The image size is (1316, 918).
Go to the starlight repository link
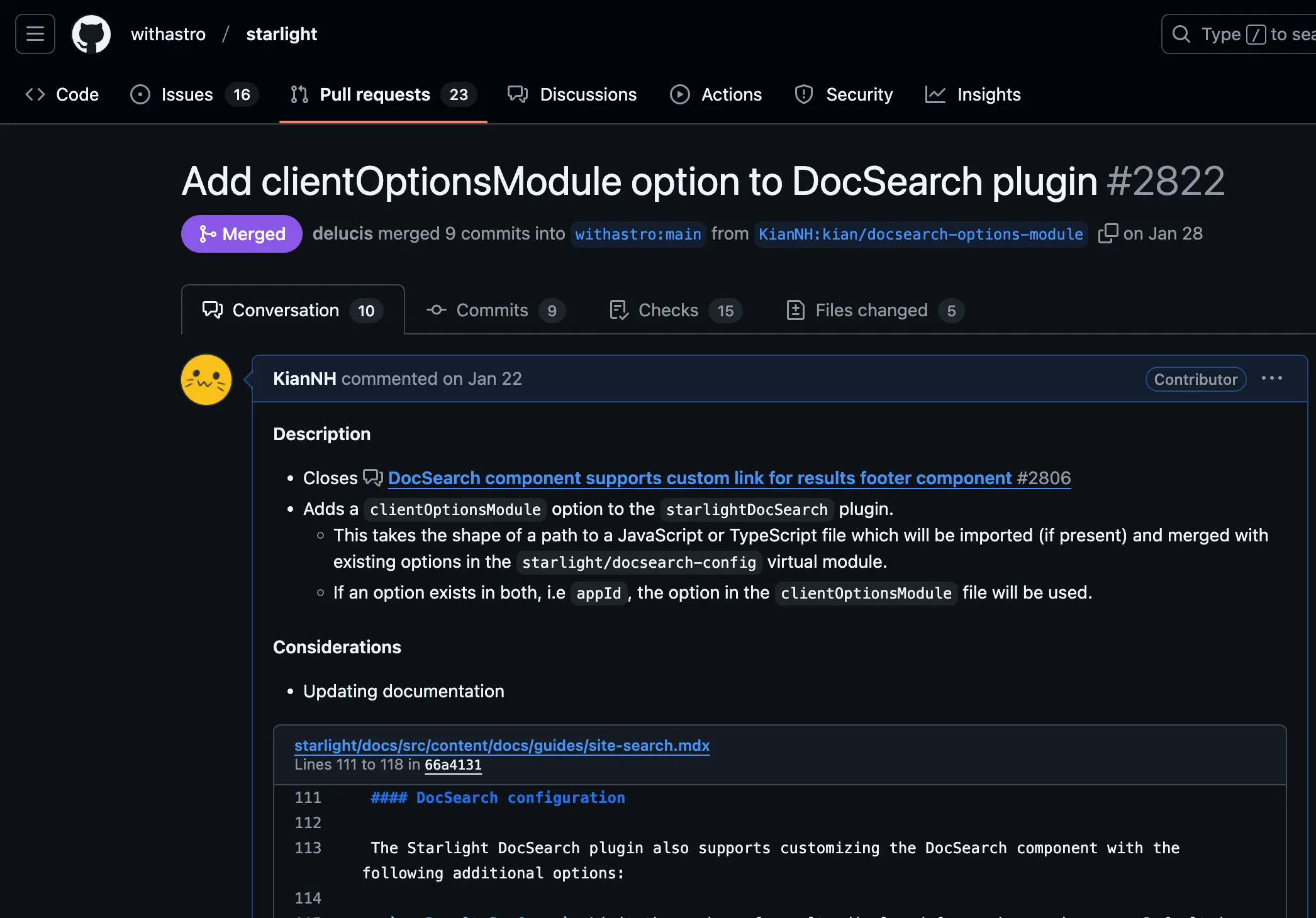pos(282,34)
